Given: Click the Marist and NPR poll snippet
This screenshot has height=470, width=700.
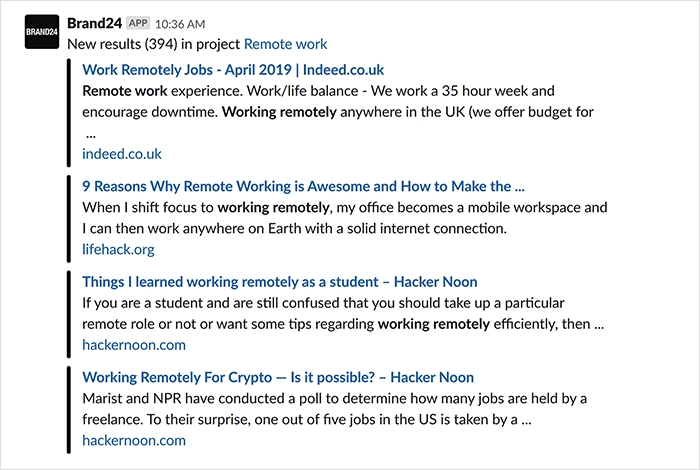Looking at the screenshot, I should click(x=334, y=409).
